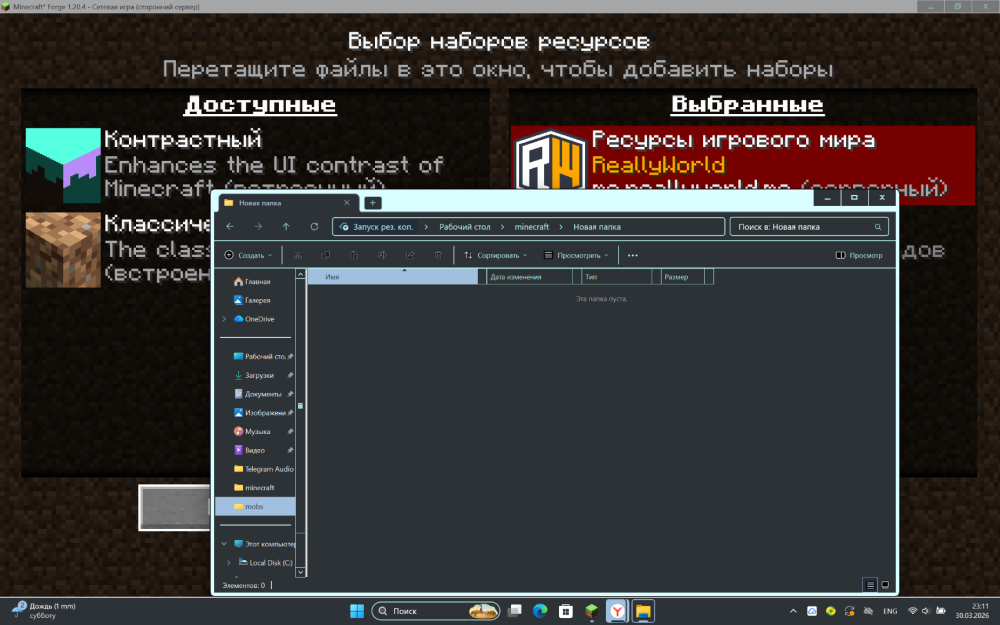Expand breadcrumb chevron after minecraft
This screenshot has width=1000, height=625.
coord(561,227)
